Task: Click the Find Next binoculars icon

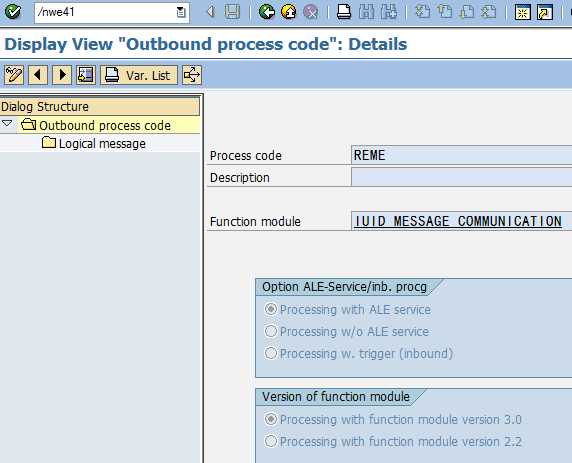Action: click(x=389, y=12)
